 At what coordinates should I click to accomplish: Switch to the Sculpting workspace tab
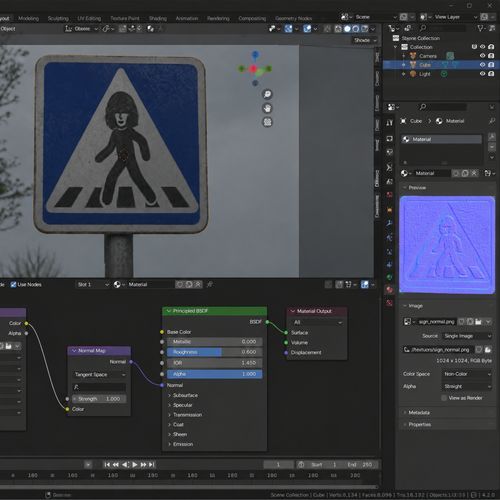pyautogui.click(x=58, y=18)
